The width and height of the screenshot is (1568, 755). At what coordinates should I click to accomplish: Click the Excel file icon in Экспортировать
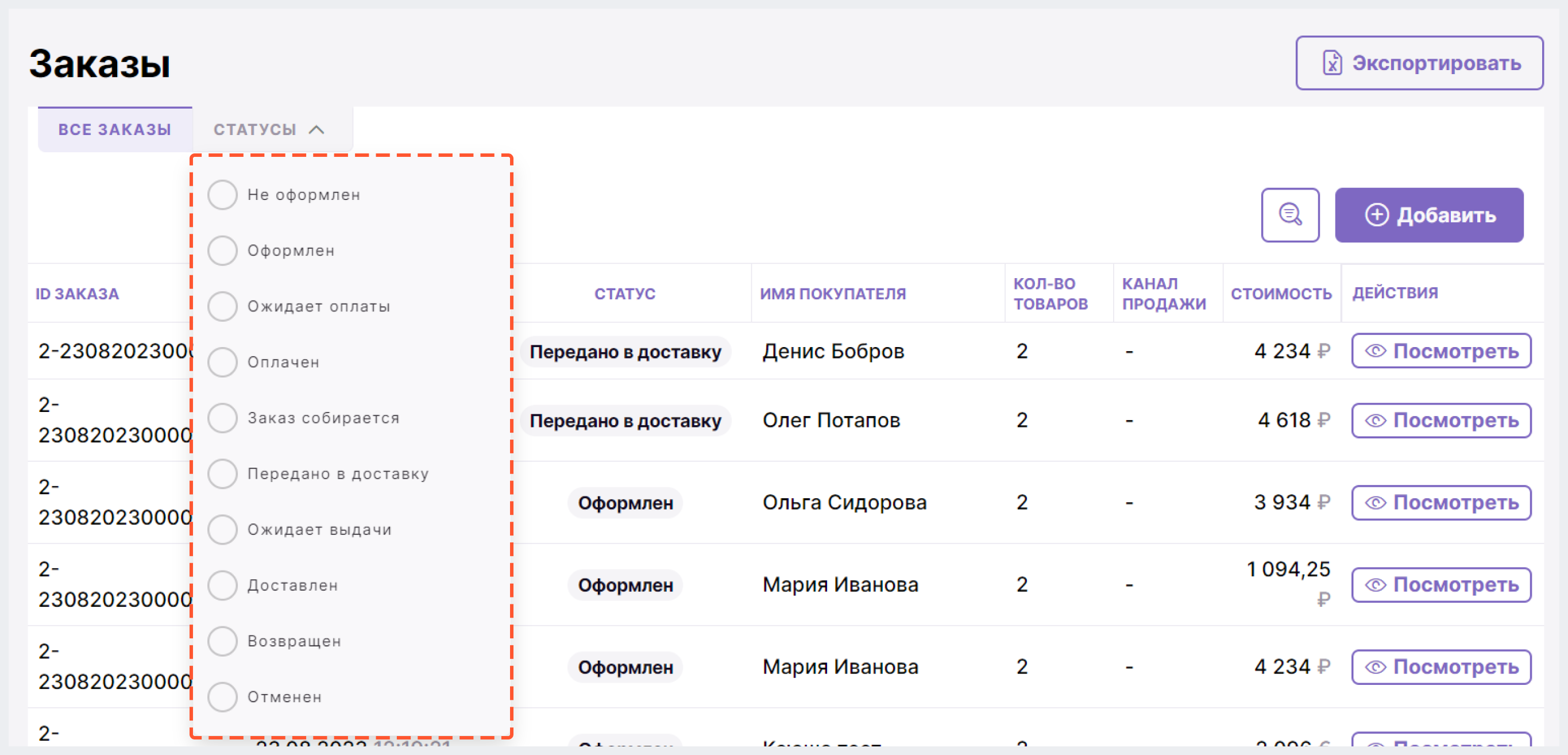[x=1332, y=63]
